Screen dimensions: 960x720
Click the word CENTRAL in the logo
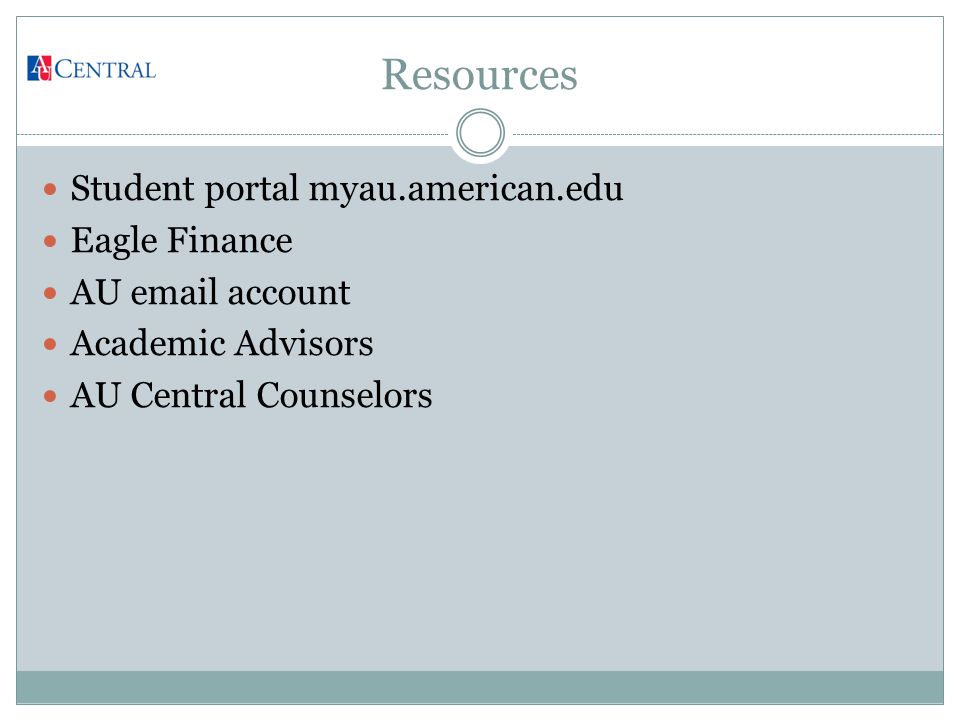pos(105,70)
